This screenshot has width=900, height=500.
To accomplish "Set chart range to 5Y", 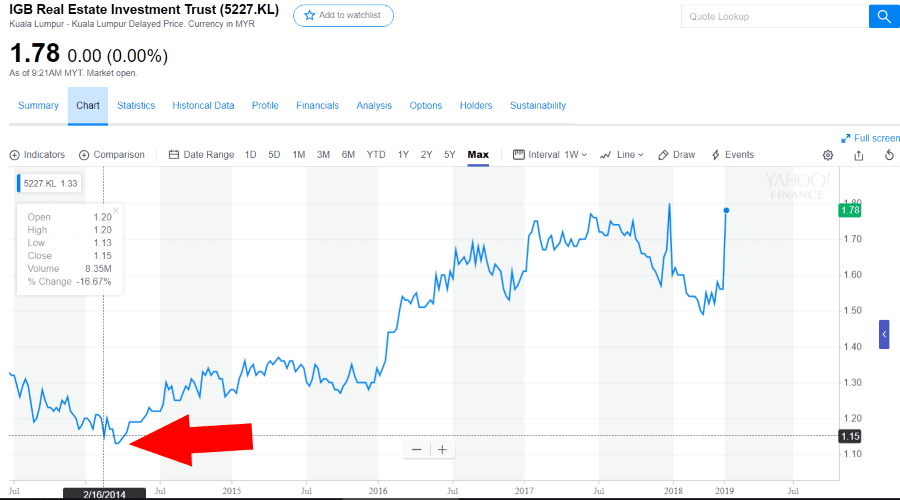I will tap(449, 155).
